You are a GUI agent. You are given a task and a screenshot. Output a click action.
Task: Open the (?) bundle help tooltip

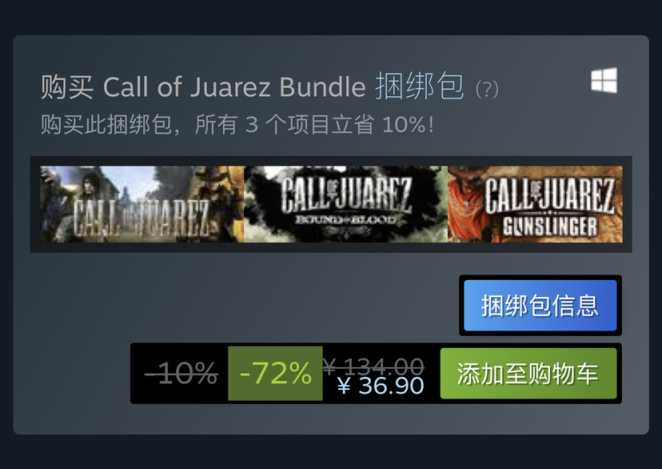(487, 89)
